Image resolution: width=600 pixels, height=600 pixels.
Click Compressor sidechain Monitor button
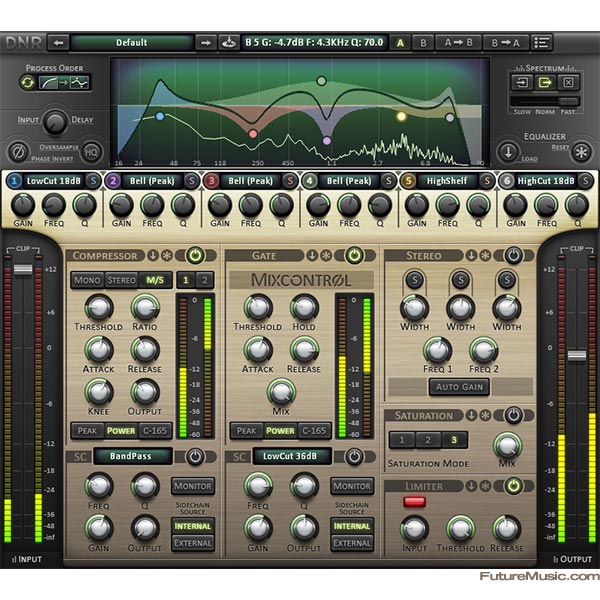193,486
